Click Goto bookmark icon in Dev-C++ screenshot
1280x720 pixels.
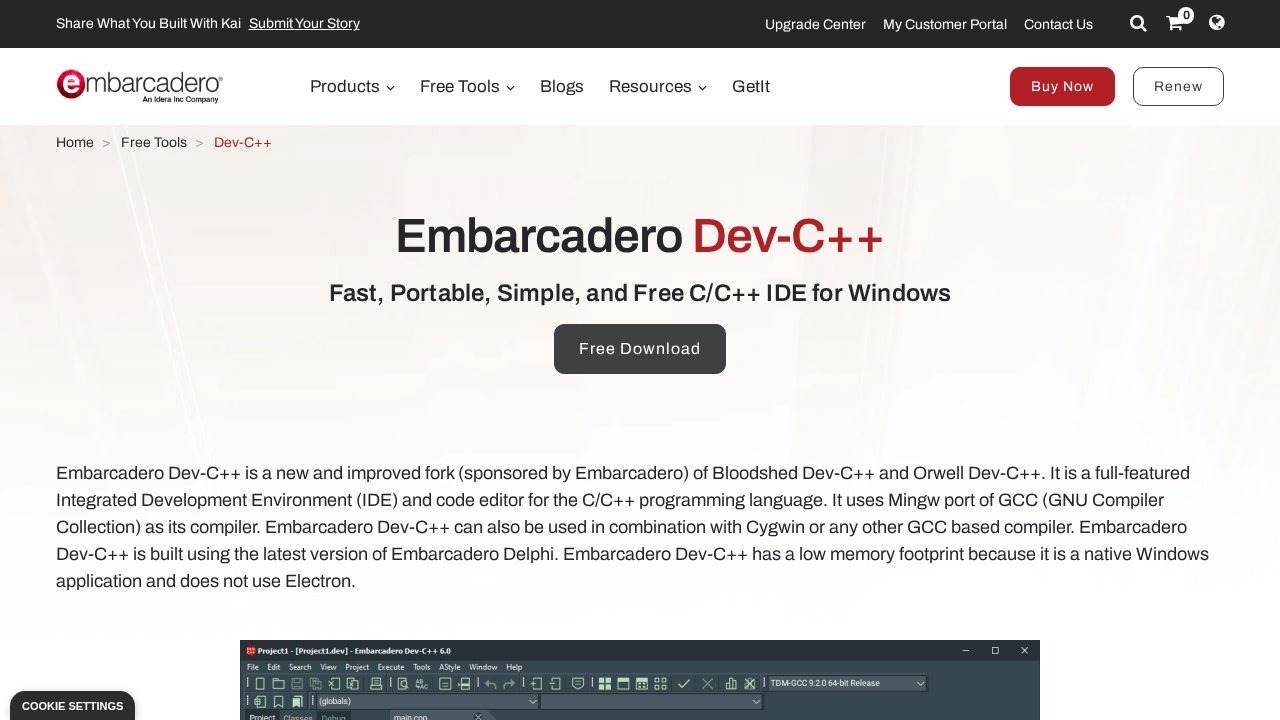[x=297, y=702]
